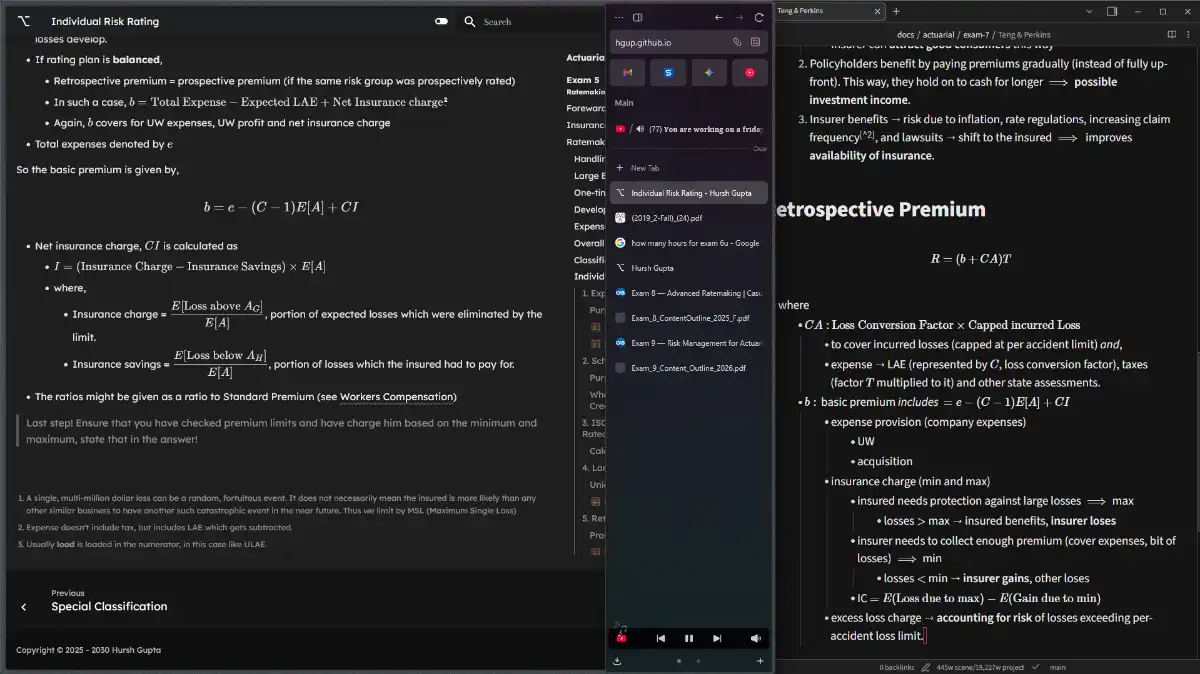1200x674 pixels.
Task: Mute the media player volume
Action: pos(756,638)
